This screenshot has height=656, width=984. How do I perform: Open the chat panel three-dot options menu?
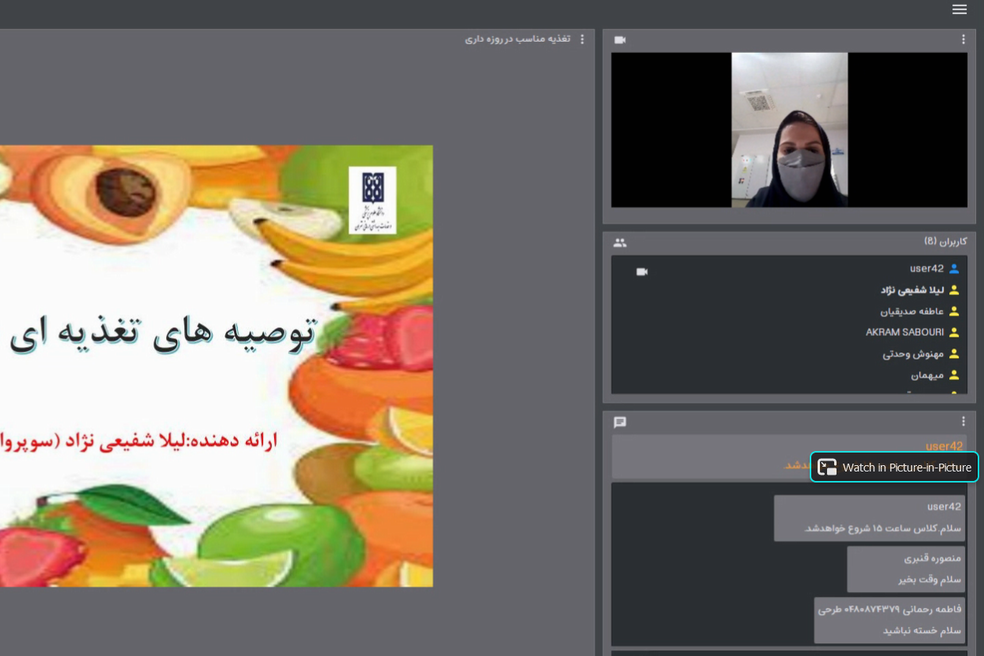[963, 422]
